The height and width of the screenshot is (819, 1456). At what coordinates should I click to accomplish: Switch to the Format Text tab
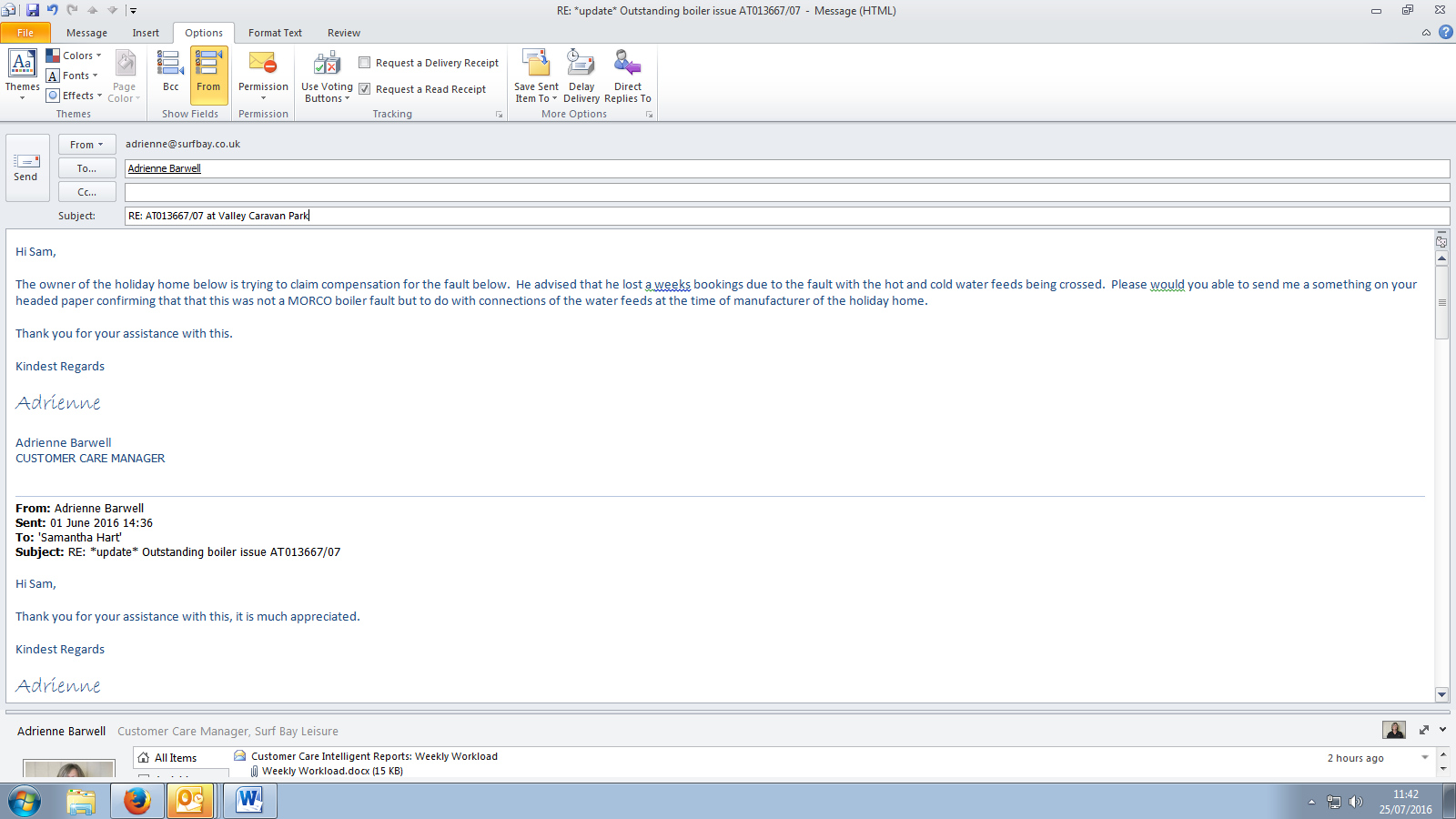275,33
